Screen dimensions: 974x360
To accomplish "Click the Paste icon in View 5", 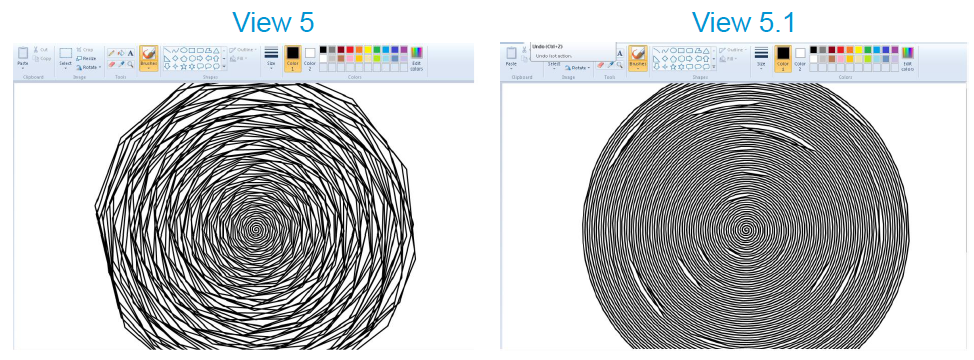I will [23, 53].
